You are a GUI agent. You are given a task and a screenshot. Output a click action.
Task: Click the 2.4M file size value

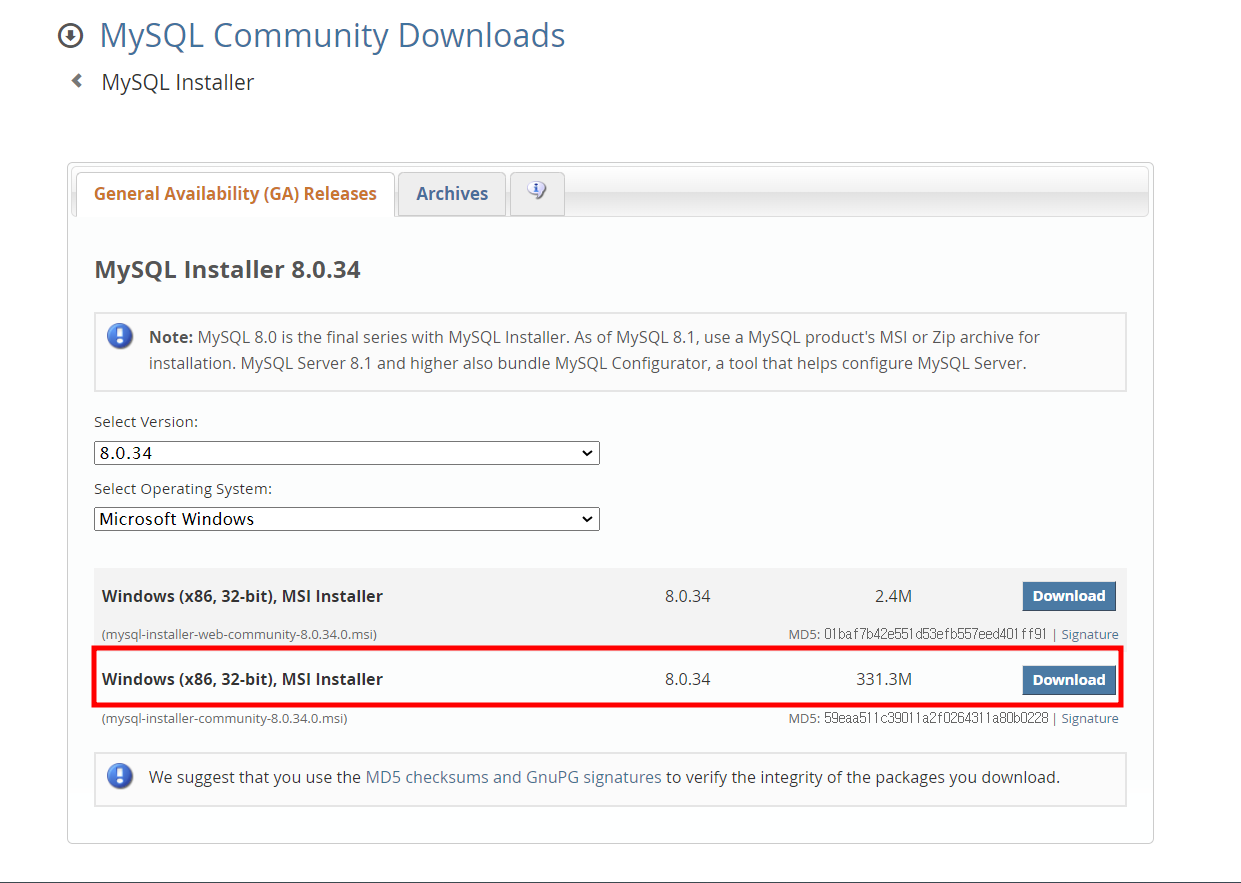click(893, 596)
